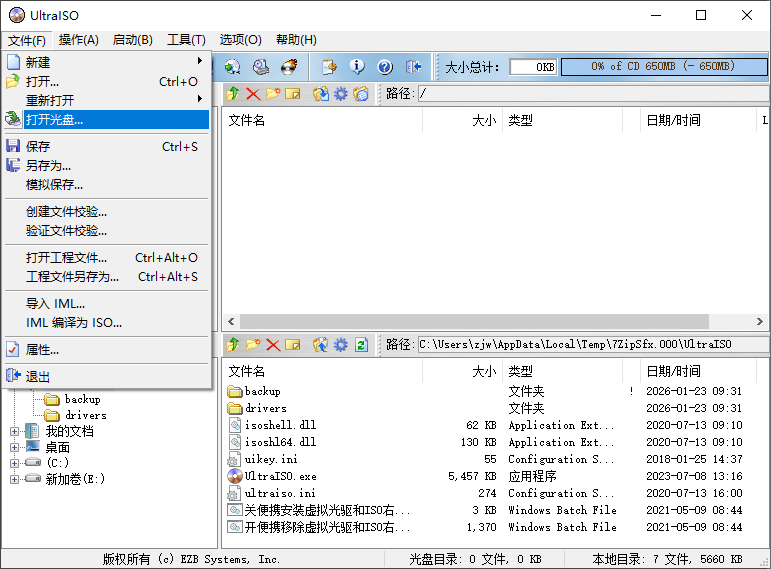Click new folder icon in lower pane

pyautogui.click(x=253, y=345)
